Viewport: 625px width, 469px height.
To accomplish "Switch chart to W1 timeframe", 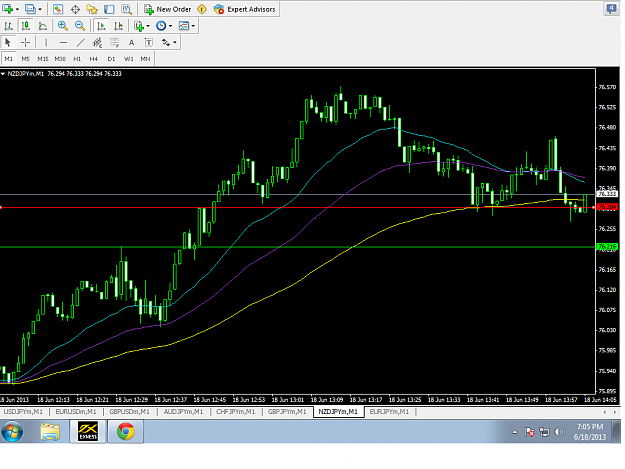I will pyautogui.click(x=128, y=59).
